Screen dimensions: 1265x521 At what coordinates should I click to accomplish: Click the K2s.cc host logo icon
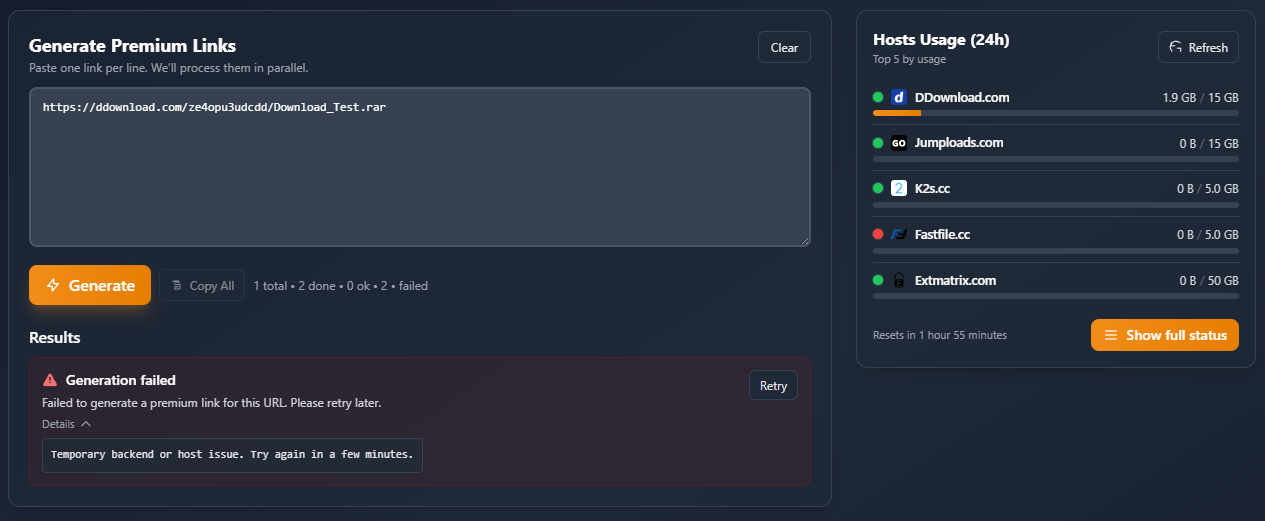[898, 188]
